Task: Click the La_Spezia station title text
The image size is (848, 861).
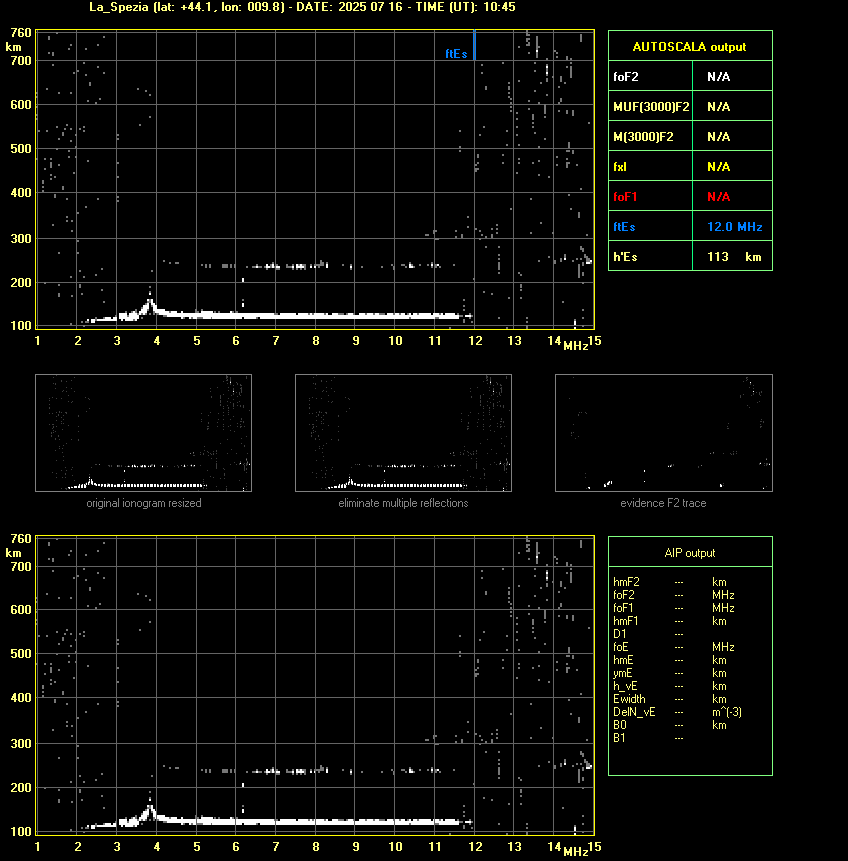Action: (302, 7)
